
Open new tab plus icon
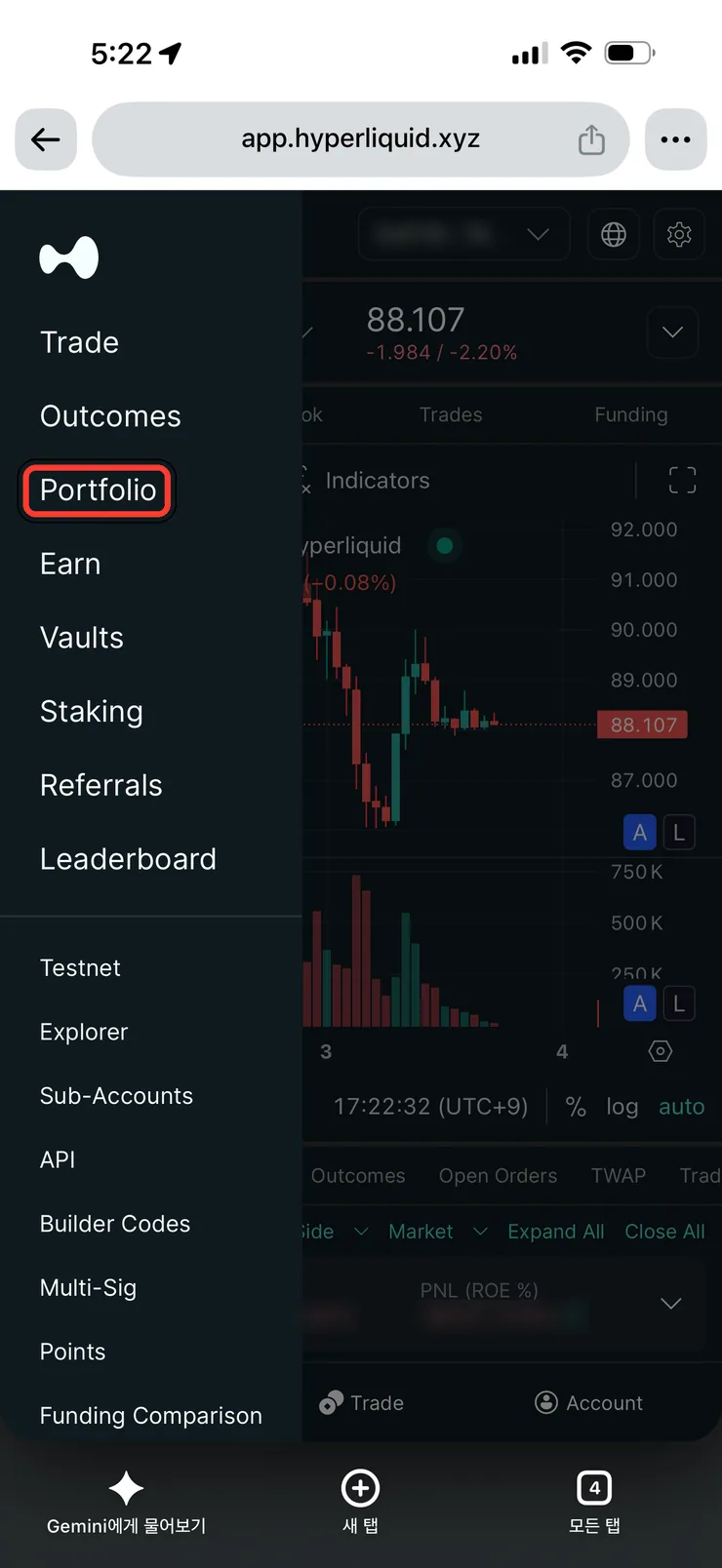tap(360, 1488)
